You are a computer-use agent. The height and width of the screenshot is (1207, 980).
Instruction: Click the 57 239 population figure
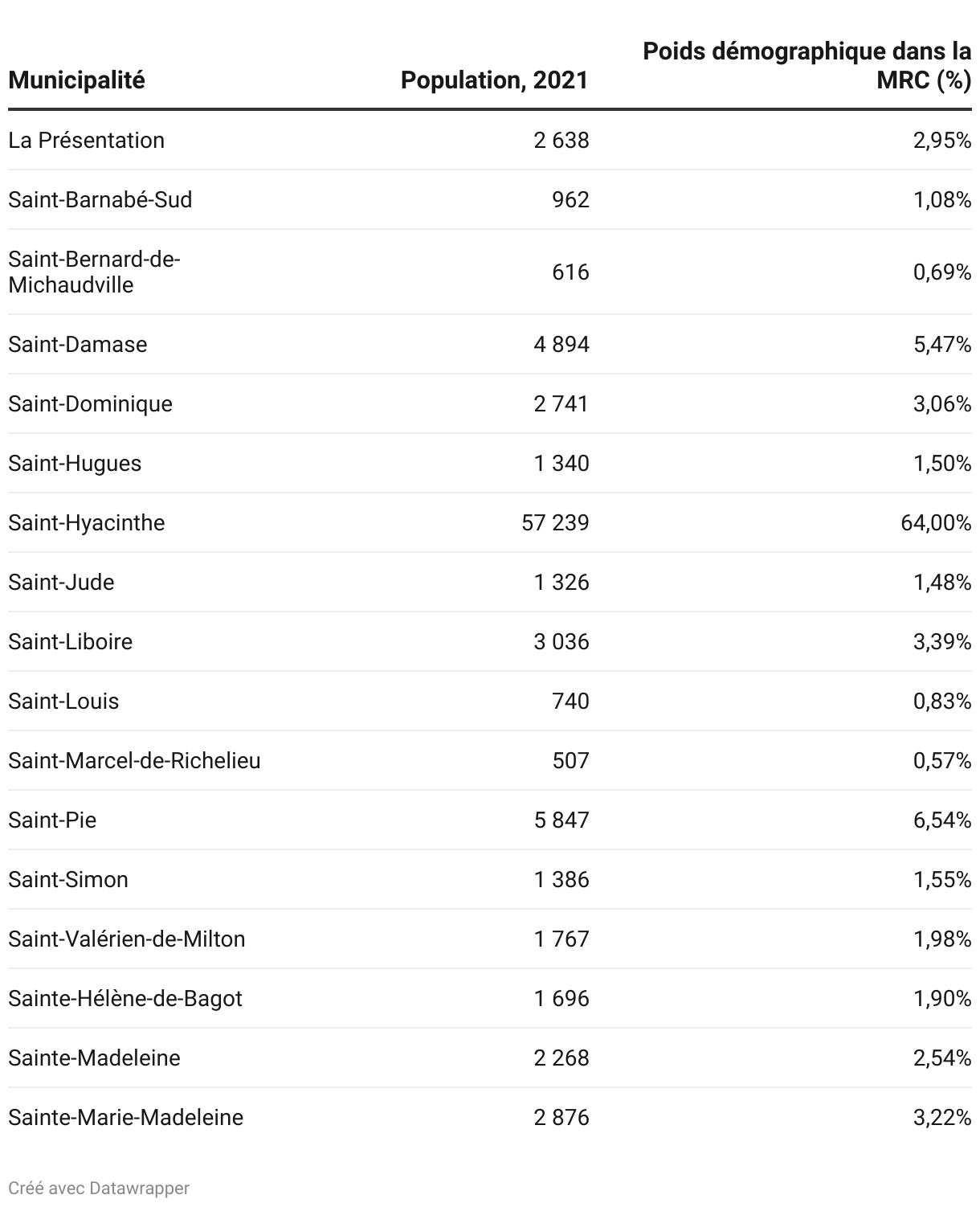[x=555, y=523]
